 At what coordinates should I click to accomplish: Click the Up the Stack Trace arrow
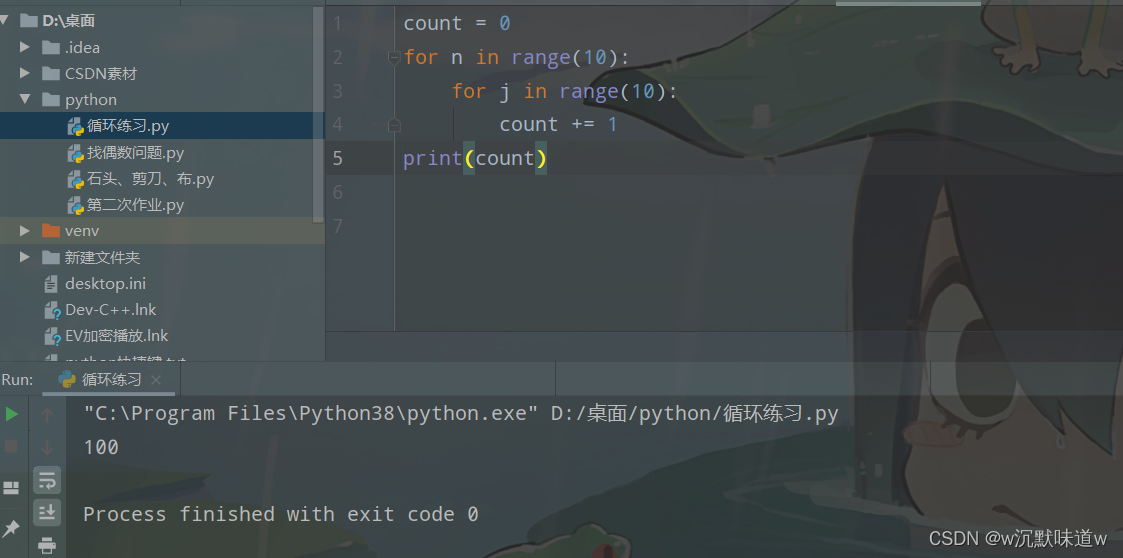click(47, 414)
